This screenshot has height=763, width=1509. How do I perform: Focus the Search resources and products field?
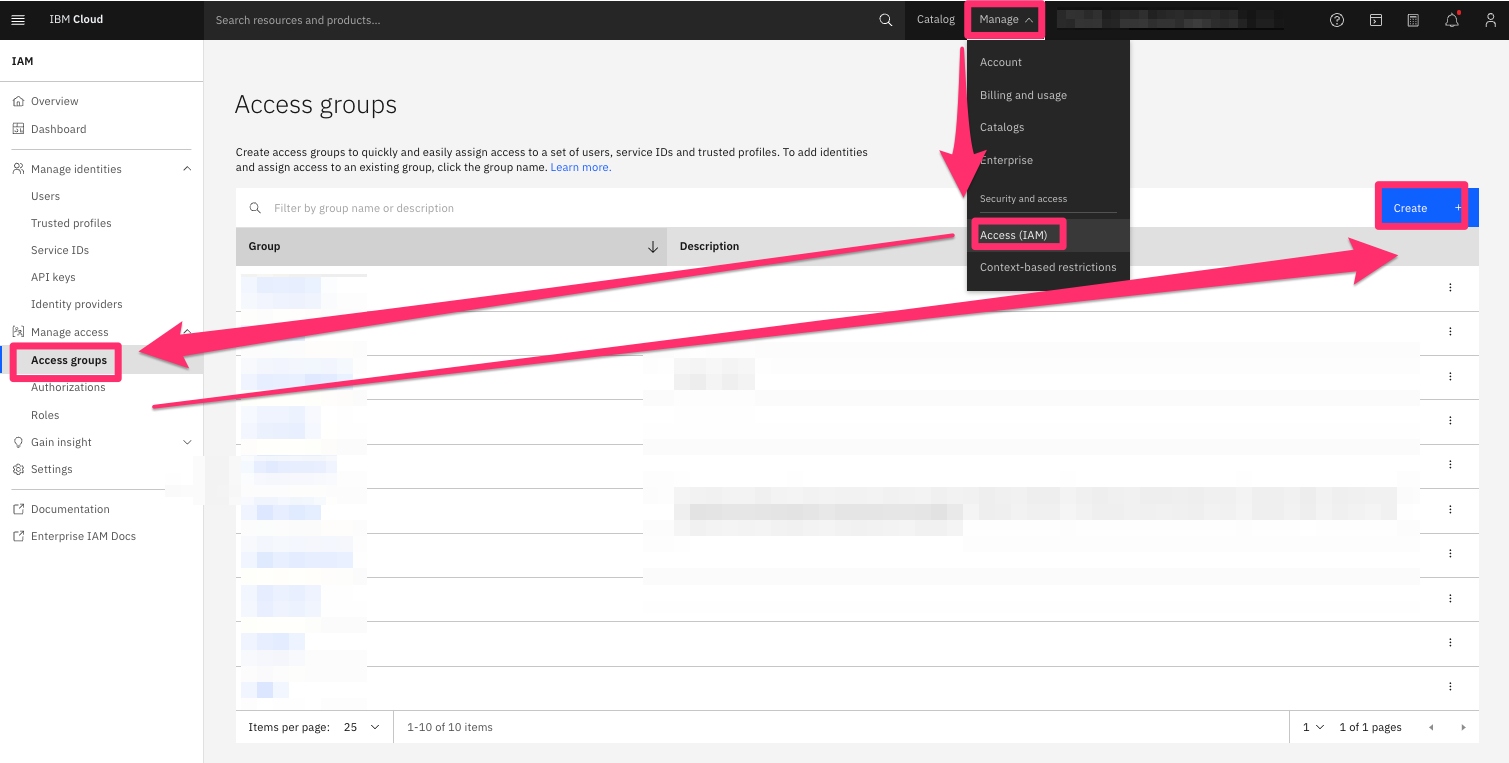point(540,20)
